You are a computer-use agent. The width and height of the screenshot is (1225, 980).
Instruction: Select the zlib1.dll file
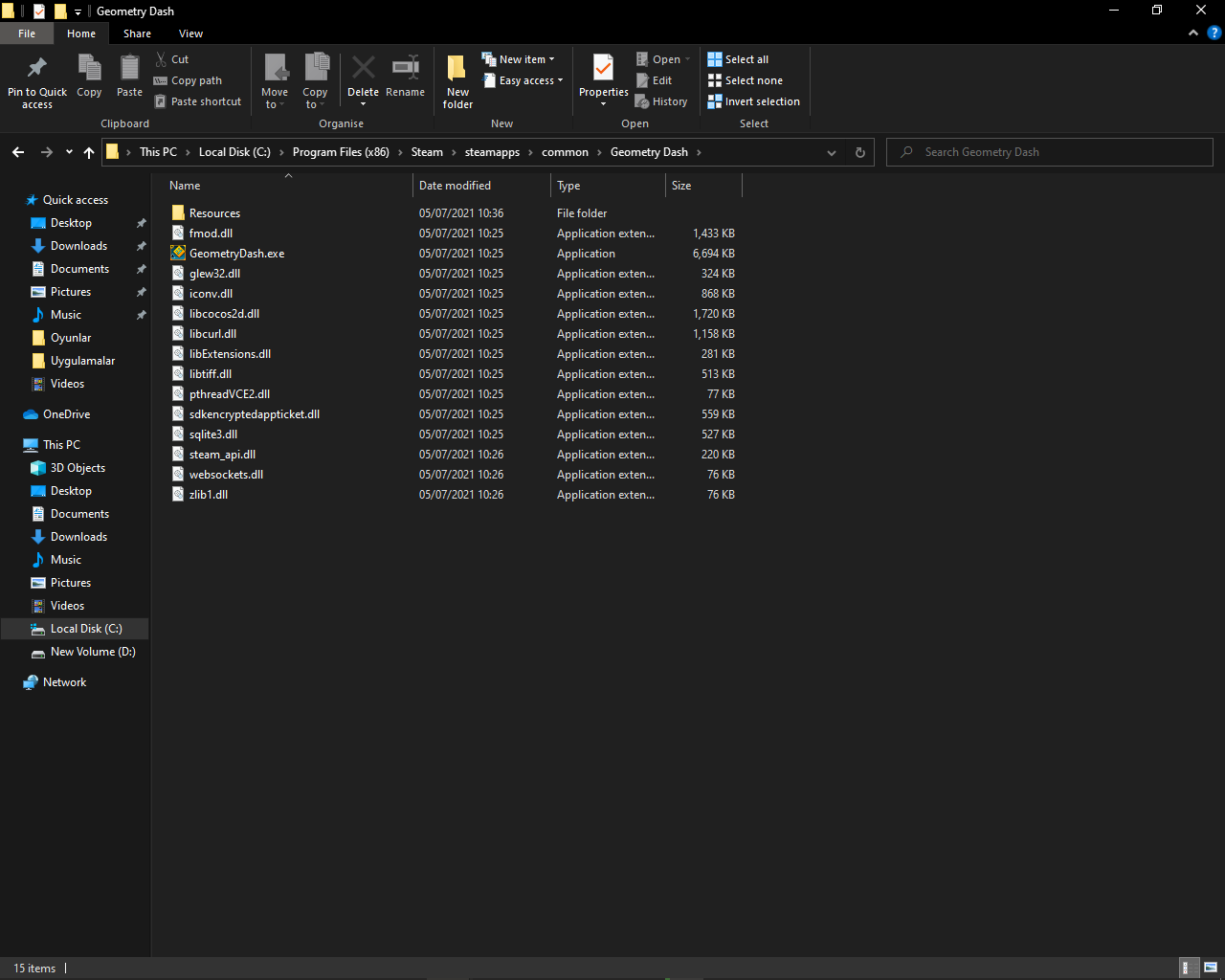(209, 495)
